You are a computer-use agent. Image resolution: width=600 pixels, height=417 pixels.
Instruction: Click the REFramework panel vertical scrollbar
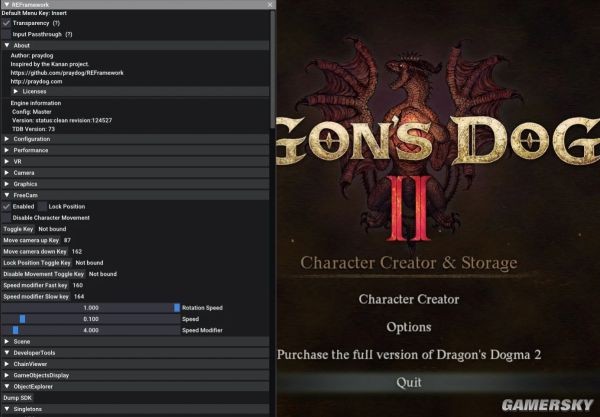[x=272, y=69]
